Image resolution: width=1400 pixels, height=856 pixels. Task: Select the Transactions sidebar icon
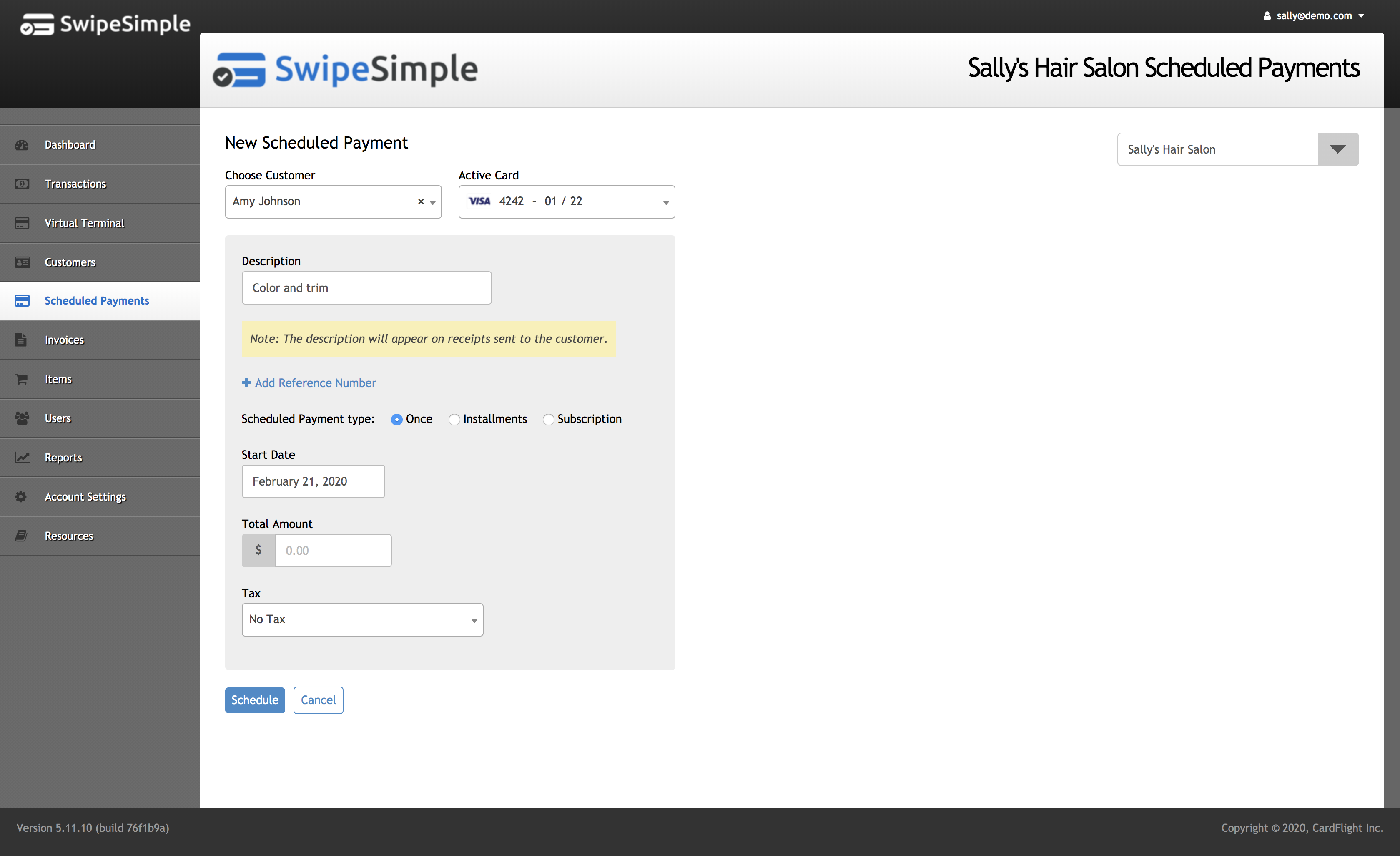22,184
